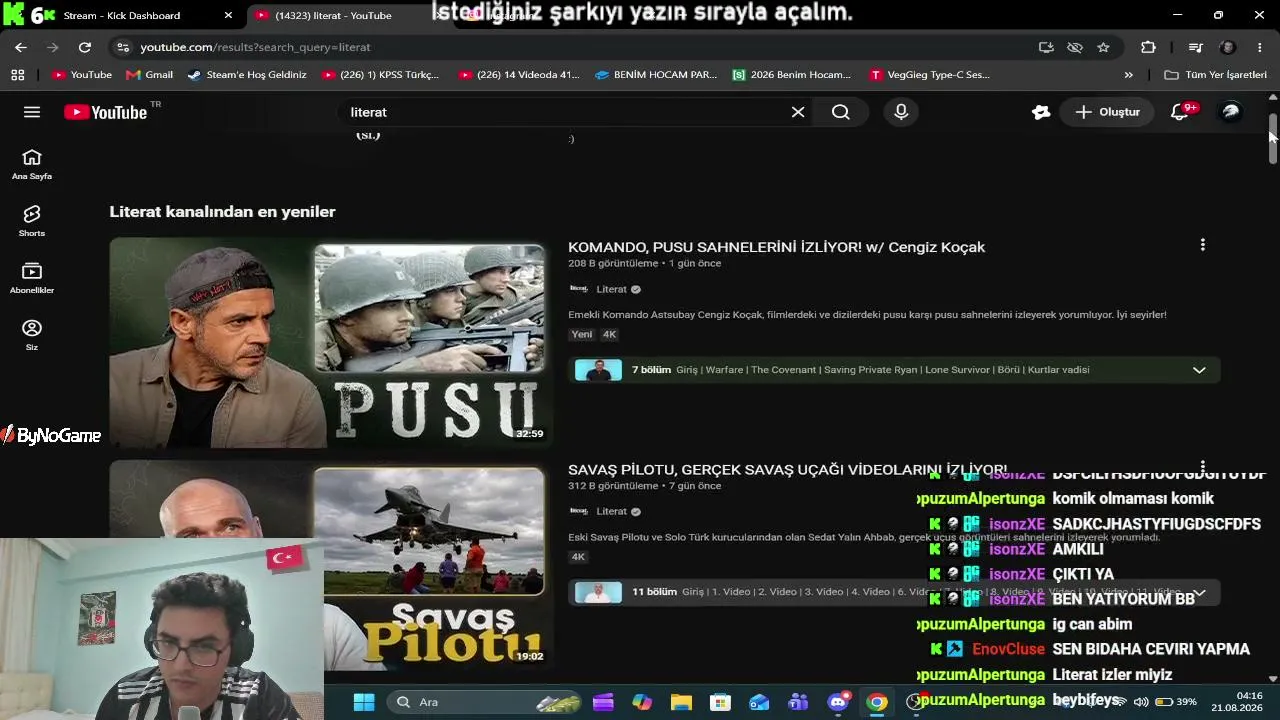
Task: Clear the 'literat' search query
Action: coord(798,112)
